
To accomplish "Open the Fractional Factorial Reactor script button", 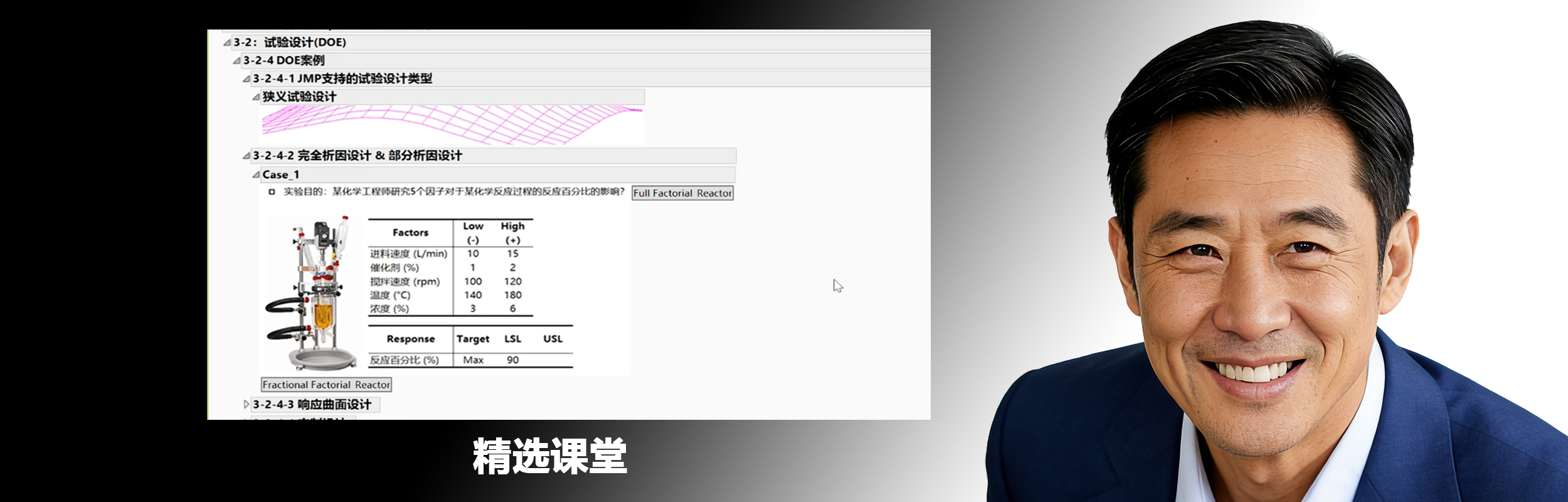I will tap(326, 385).
